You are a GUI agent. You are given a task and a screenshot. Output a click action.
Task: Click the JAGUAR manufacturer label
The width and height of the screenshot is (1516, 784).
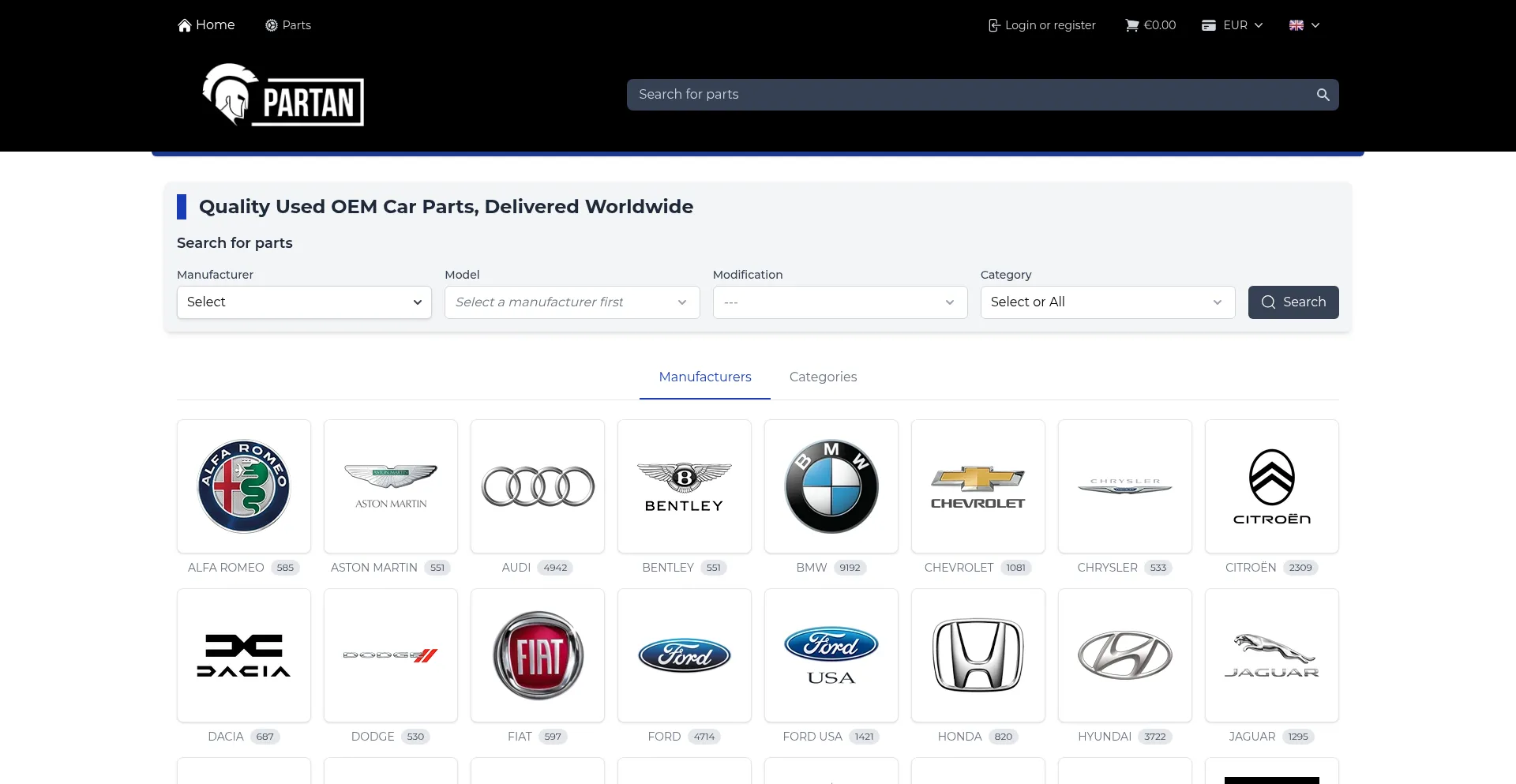(1251, 737)
